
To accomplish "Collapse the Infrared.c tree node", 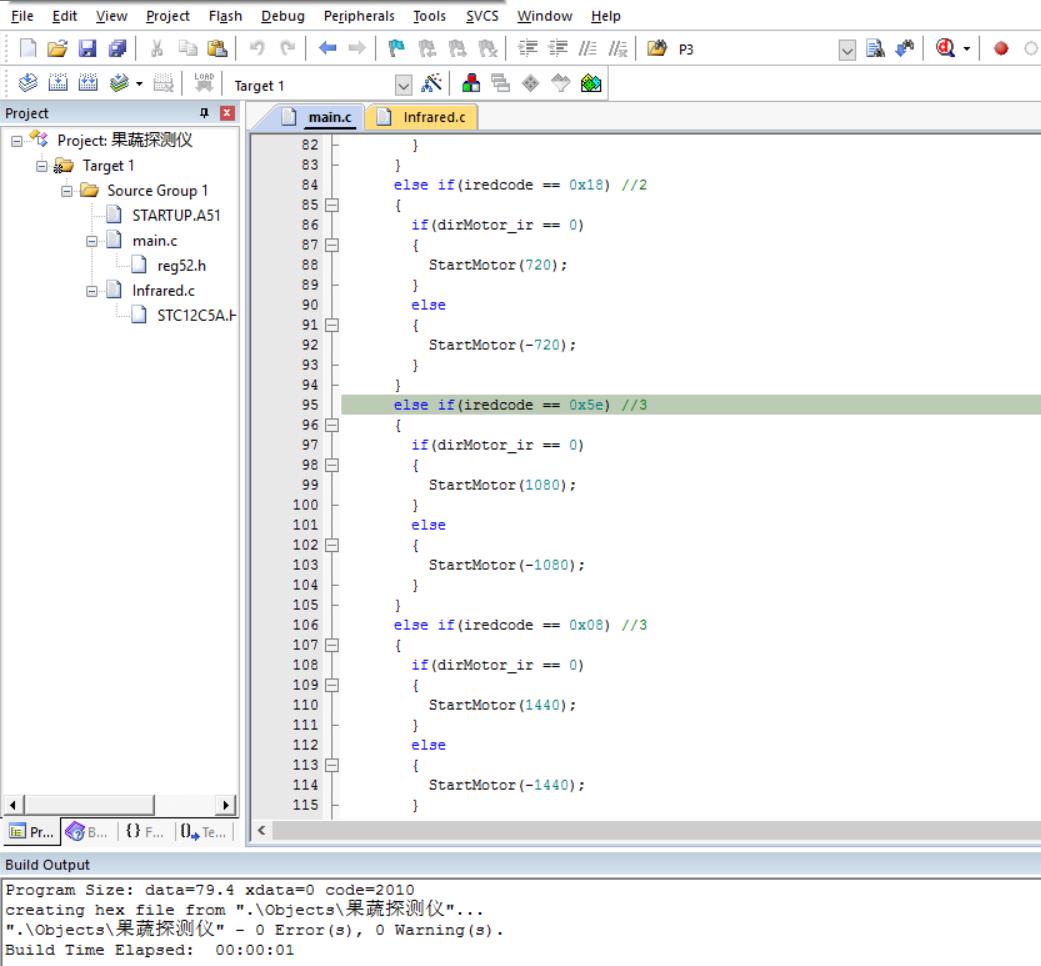I will click(92, 291).
